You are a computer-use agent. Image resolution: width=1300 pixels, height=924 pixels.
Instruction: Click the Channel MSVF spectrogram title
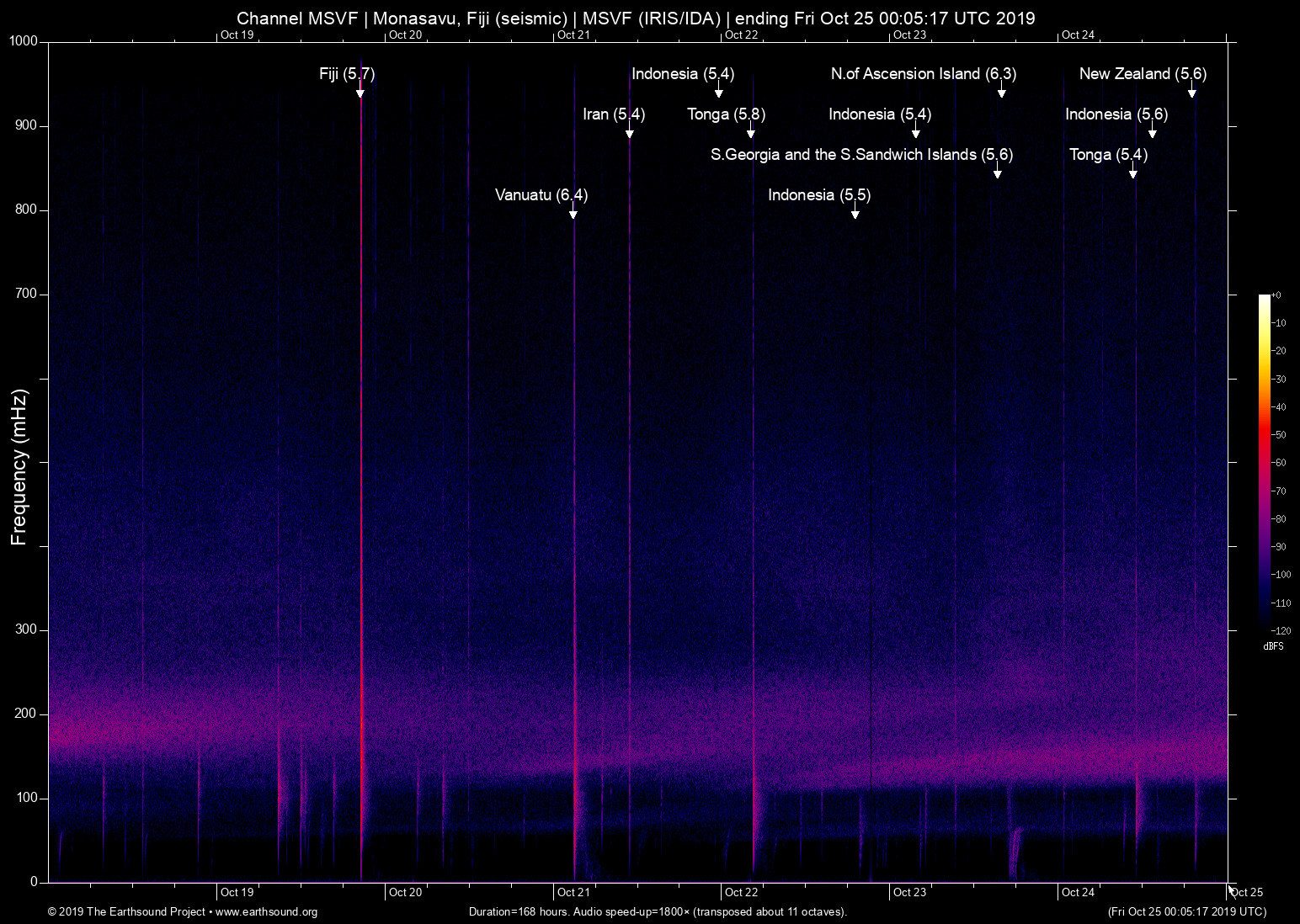pos(637,18)
